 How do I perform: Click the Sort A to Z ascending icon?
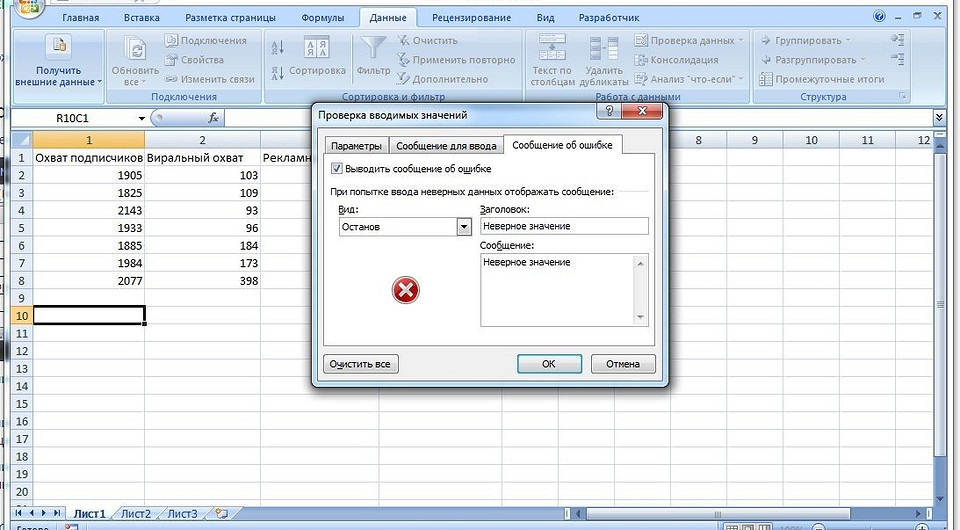278,47
